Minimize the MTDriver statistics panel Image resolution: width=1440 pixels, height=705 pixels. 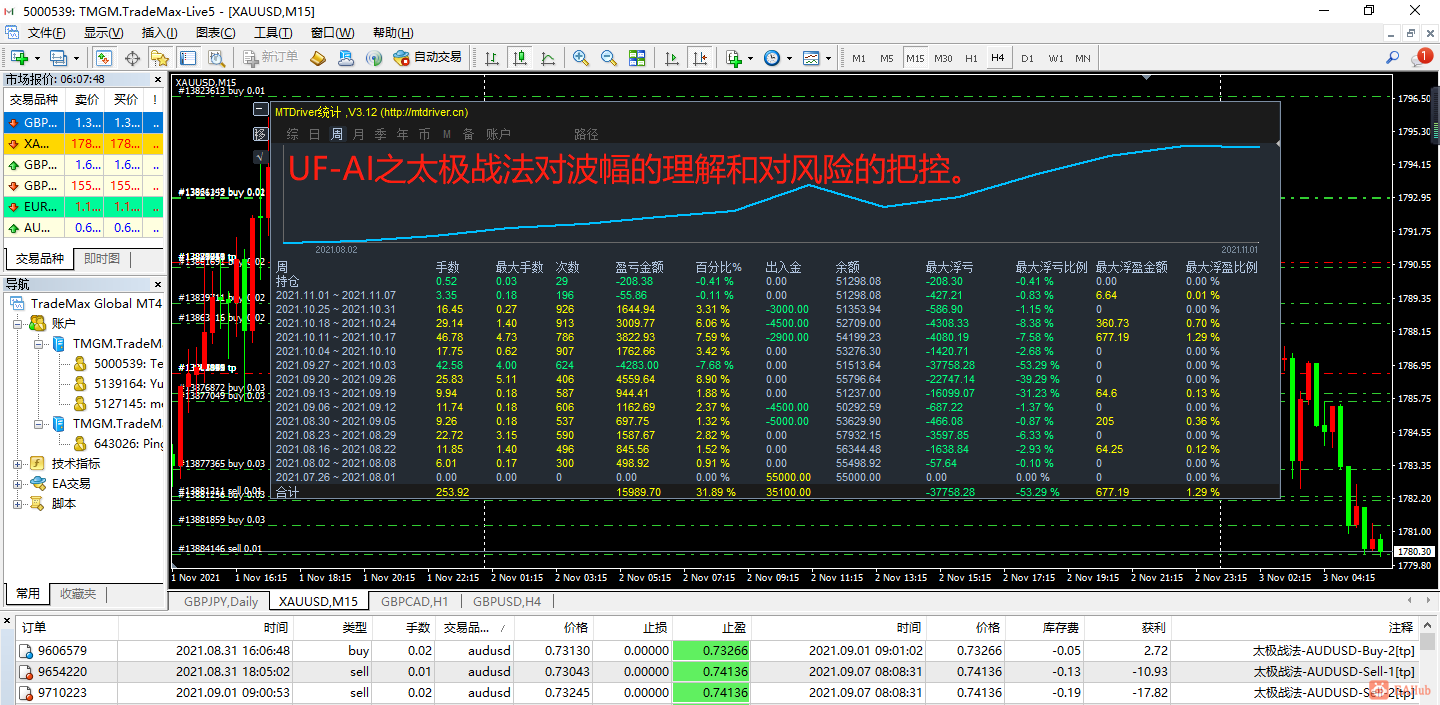coord(260,111)
